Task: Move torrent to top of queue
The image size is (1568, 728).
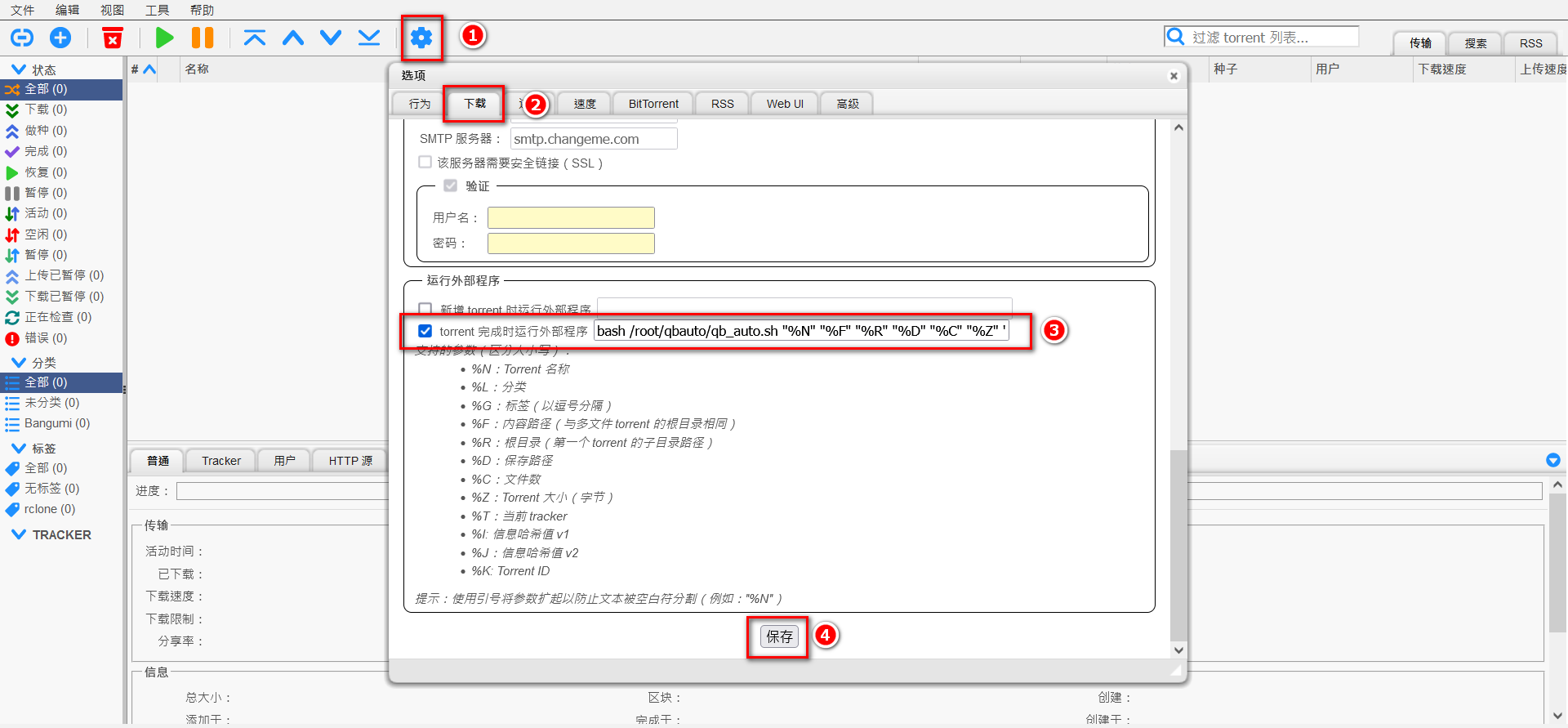Action: click(255, 38)
